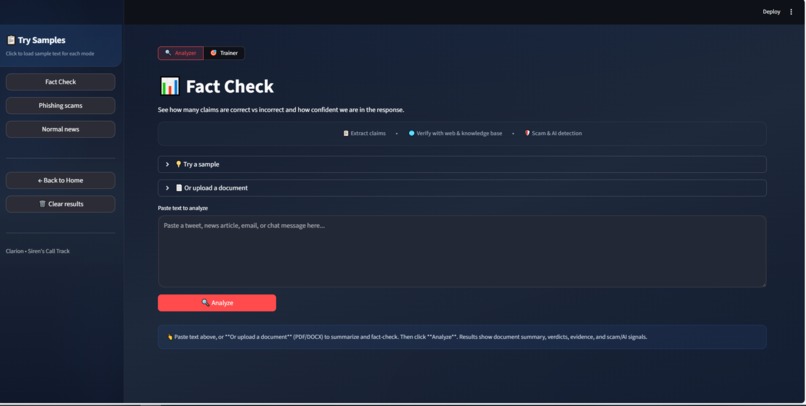Click the red Analyze button

tap(217, 303)
